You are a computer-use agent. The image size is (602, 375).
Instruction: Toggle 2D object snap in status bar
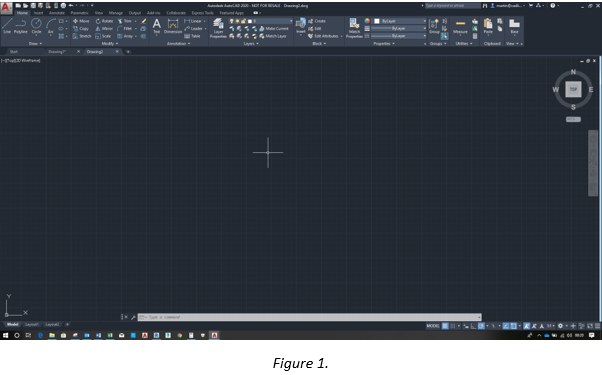[513, 326]
